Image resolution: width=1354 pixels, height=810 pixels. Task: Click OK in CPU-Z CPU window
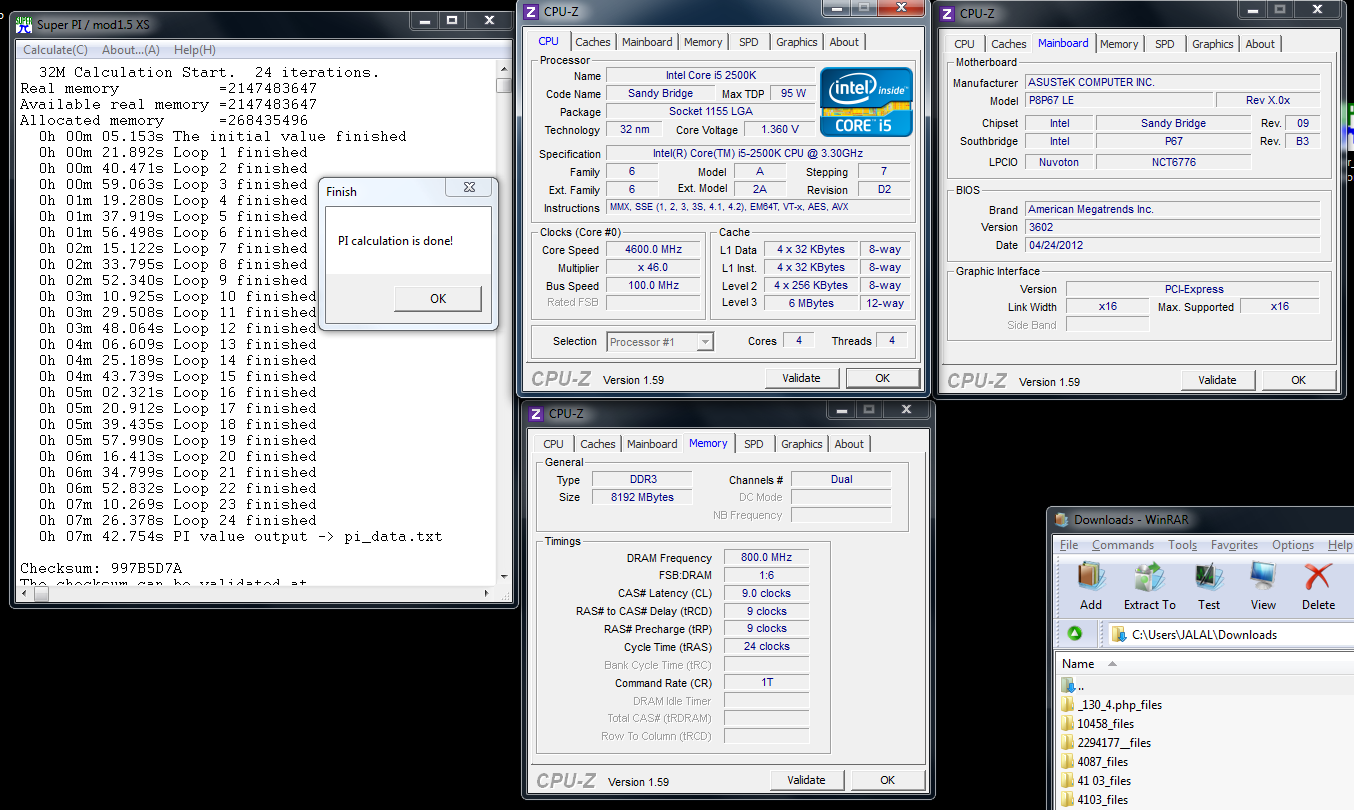(x=882, y=378)
